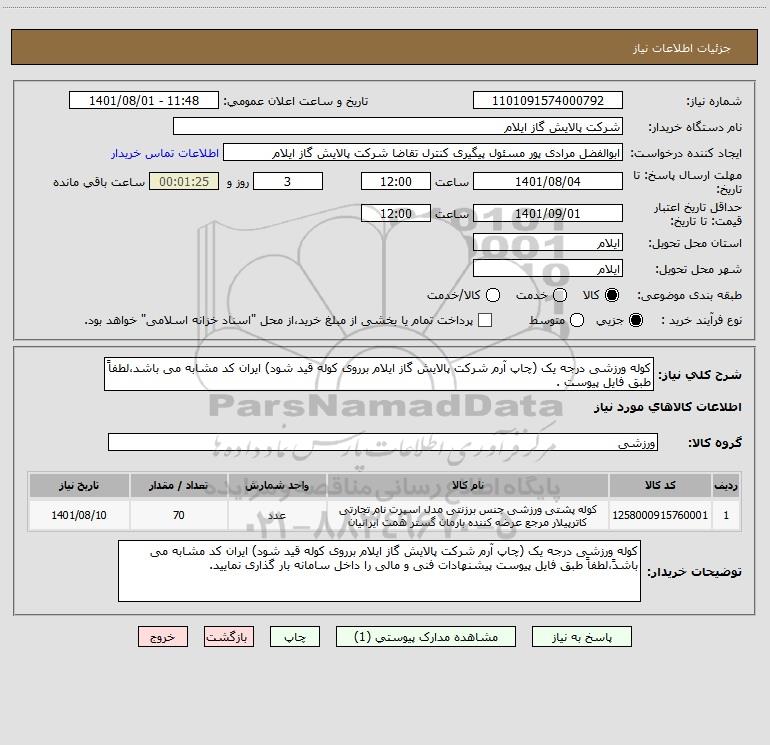
Task: Click مشاهده مدارک پیوستی (1) button
Action: [x=426, y=637]
